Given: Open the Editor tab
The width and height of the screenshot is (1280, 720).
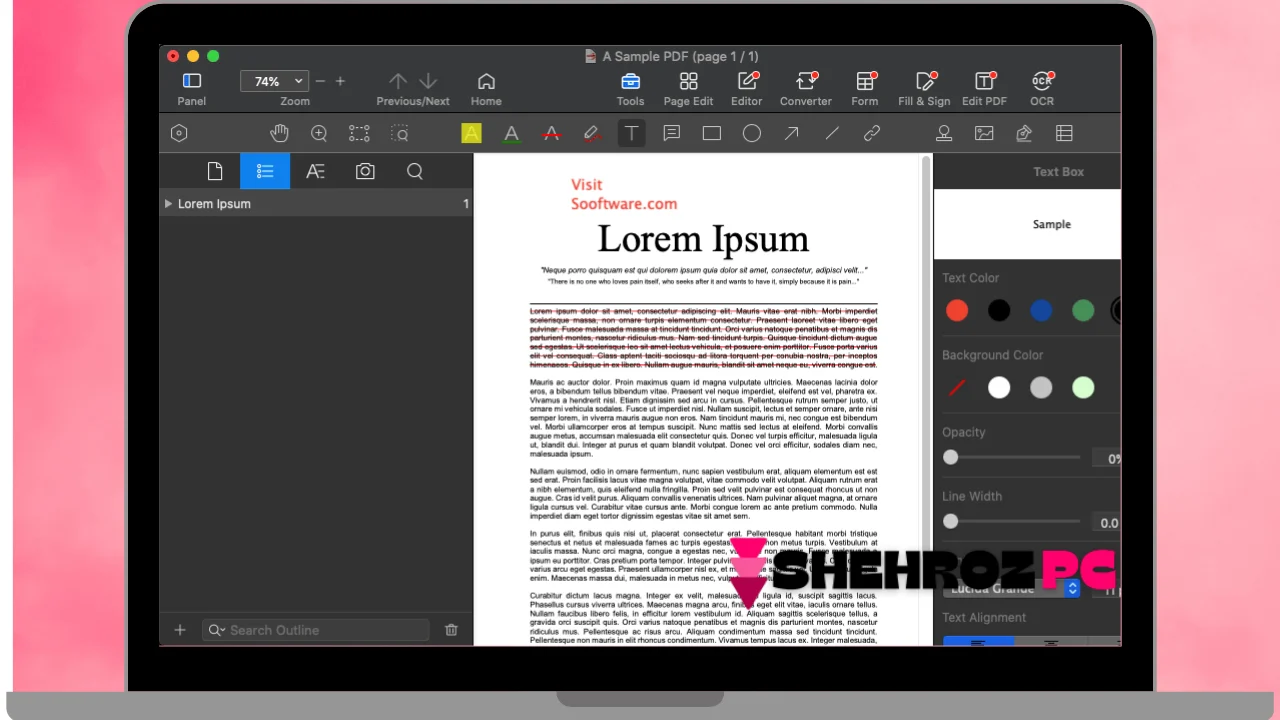Looking at the screenshot, I should 747,88.
